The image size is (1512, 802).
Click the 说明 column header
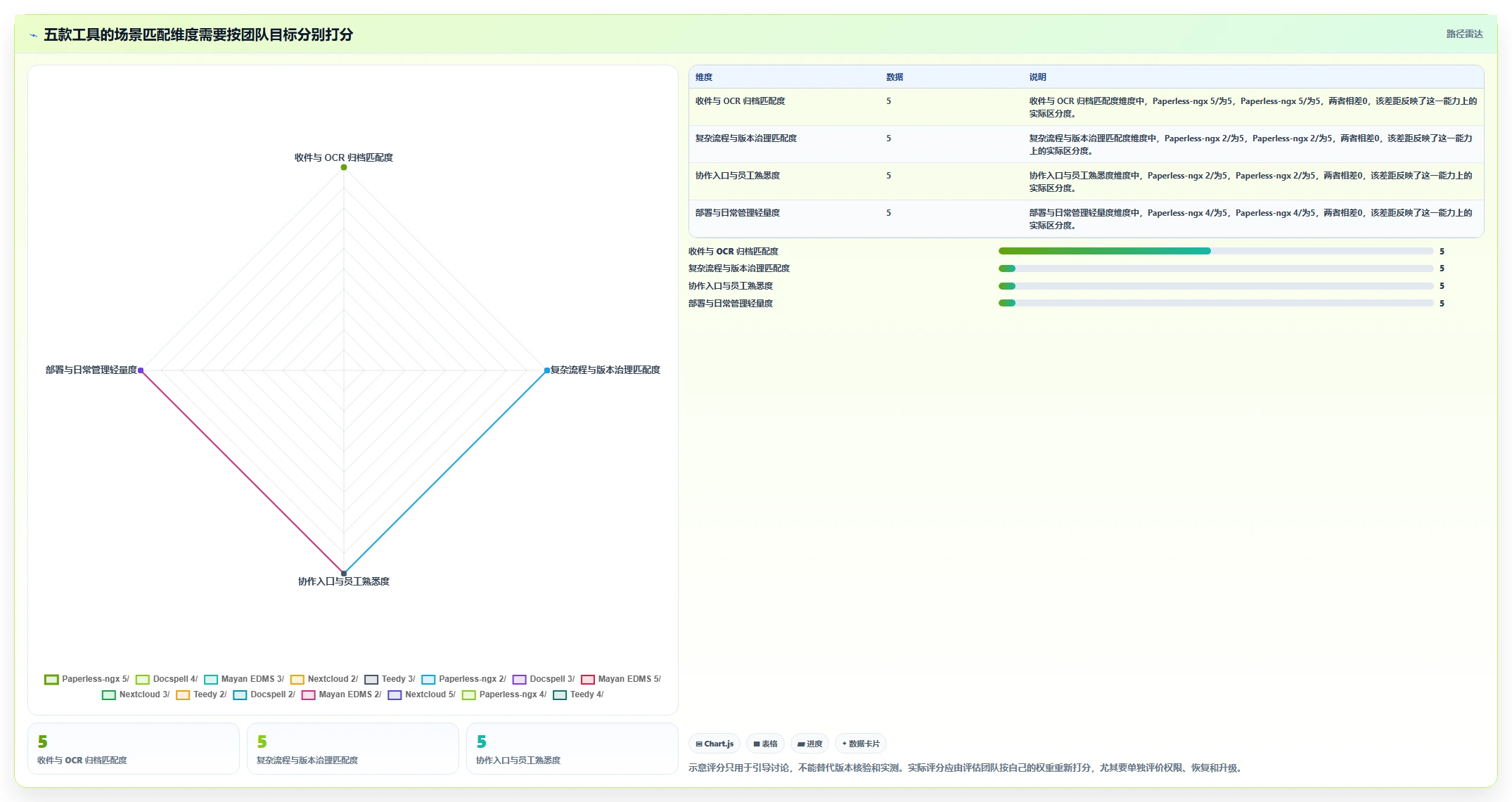click(x=1037, y=77)
